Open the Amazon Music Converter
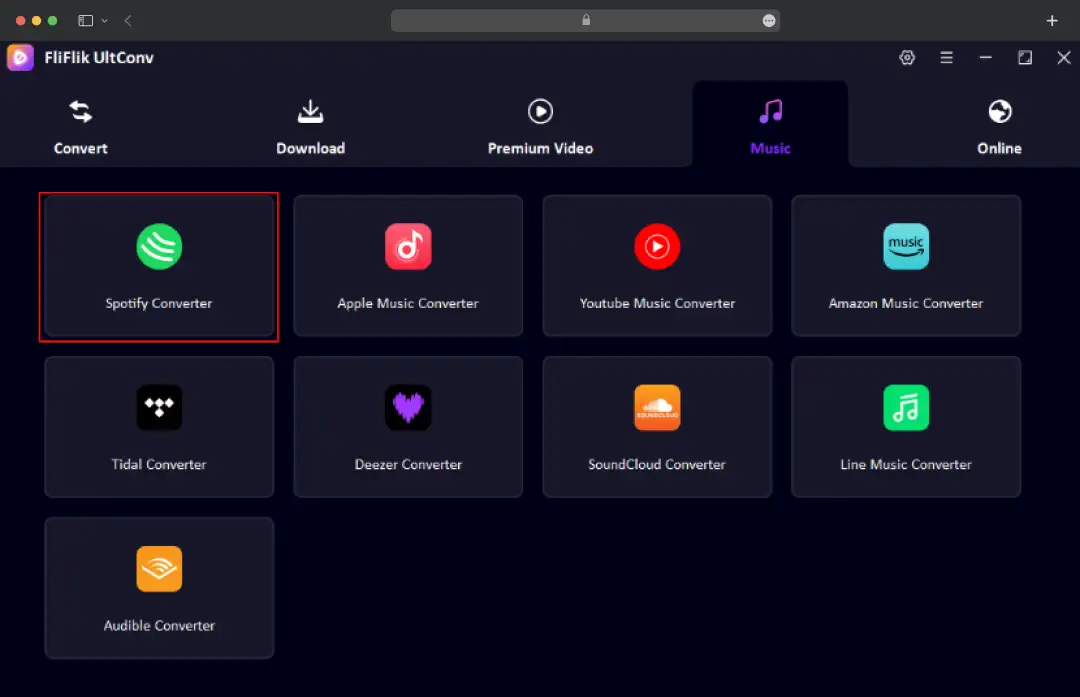1080x697 pixels. point(906,265)
